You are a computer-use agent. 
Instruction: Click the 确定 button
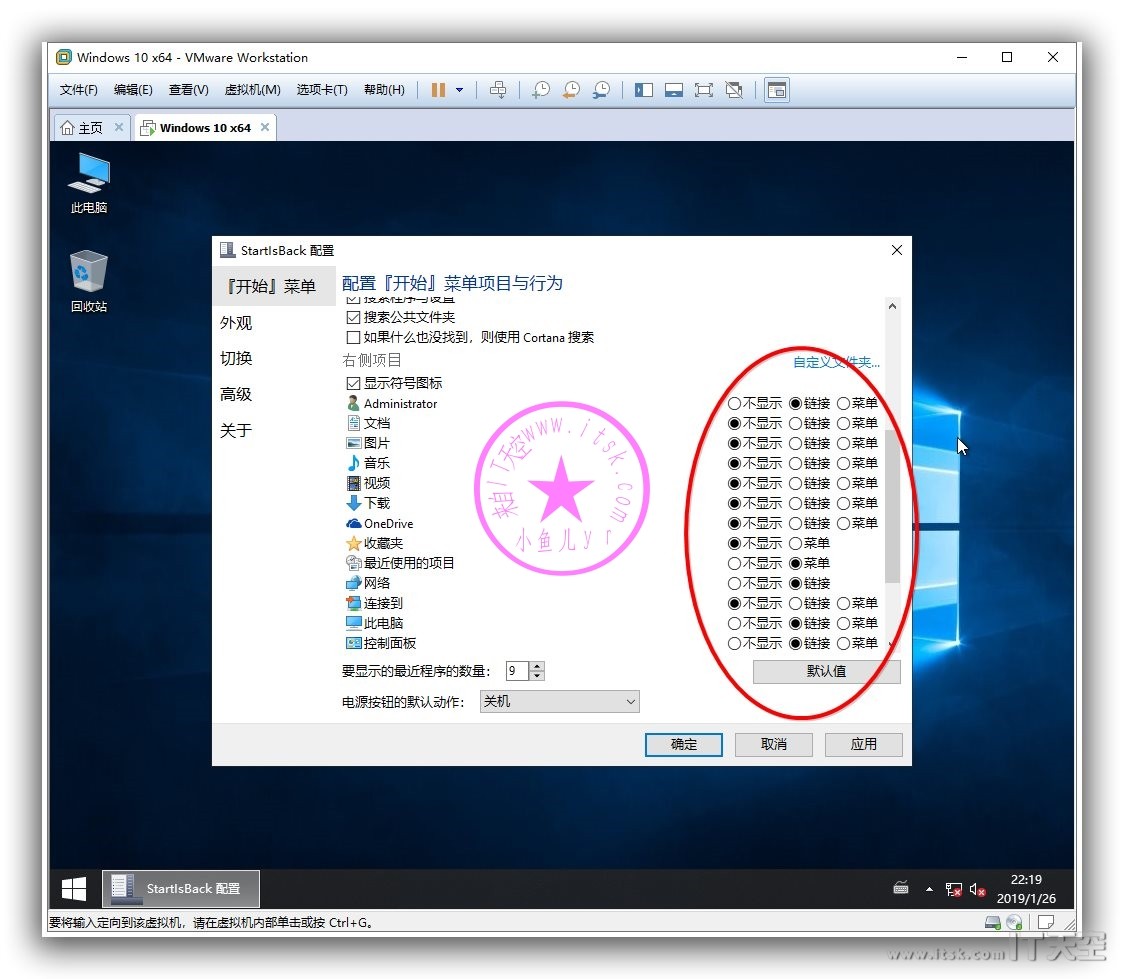(x=684, y=745)
